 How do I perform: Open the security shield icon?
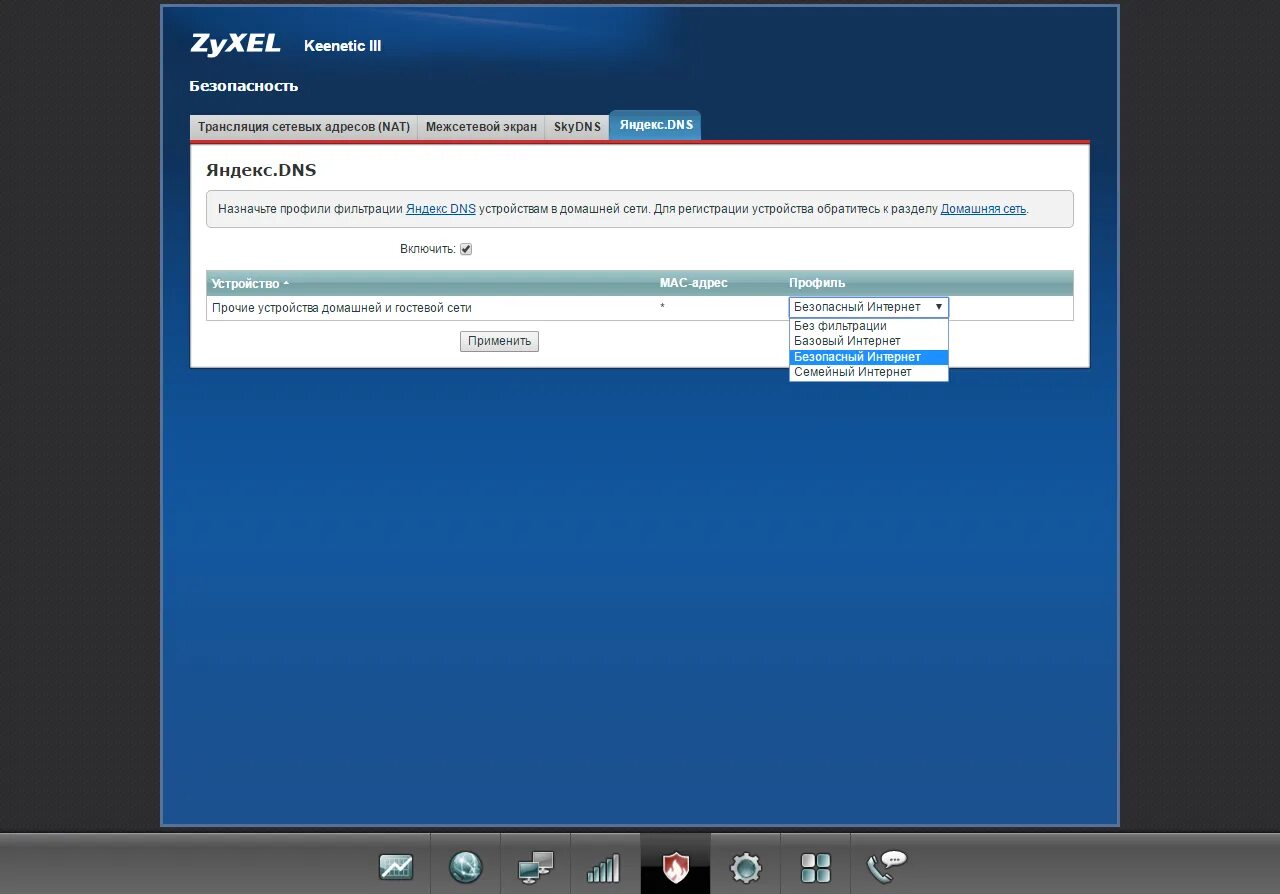click(x=676, y=866)
